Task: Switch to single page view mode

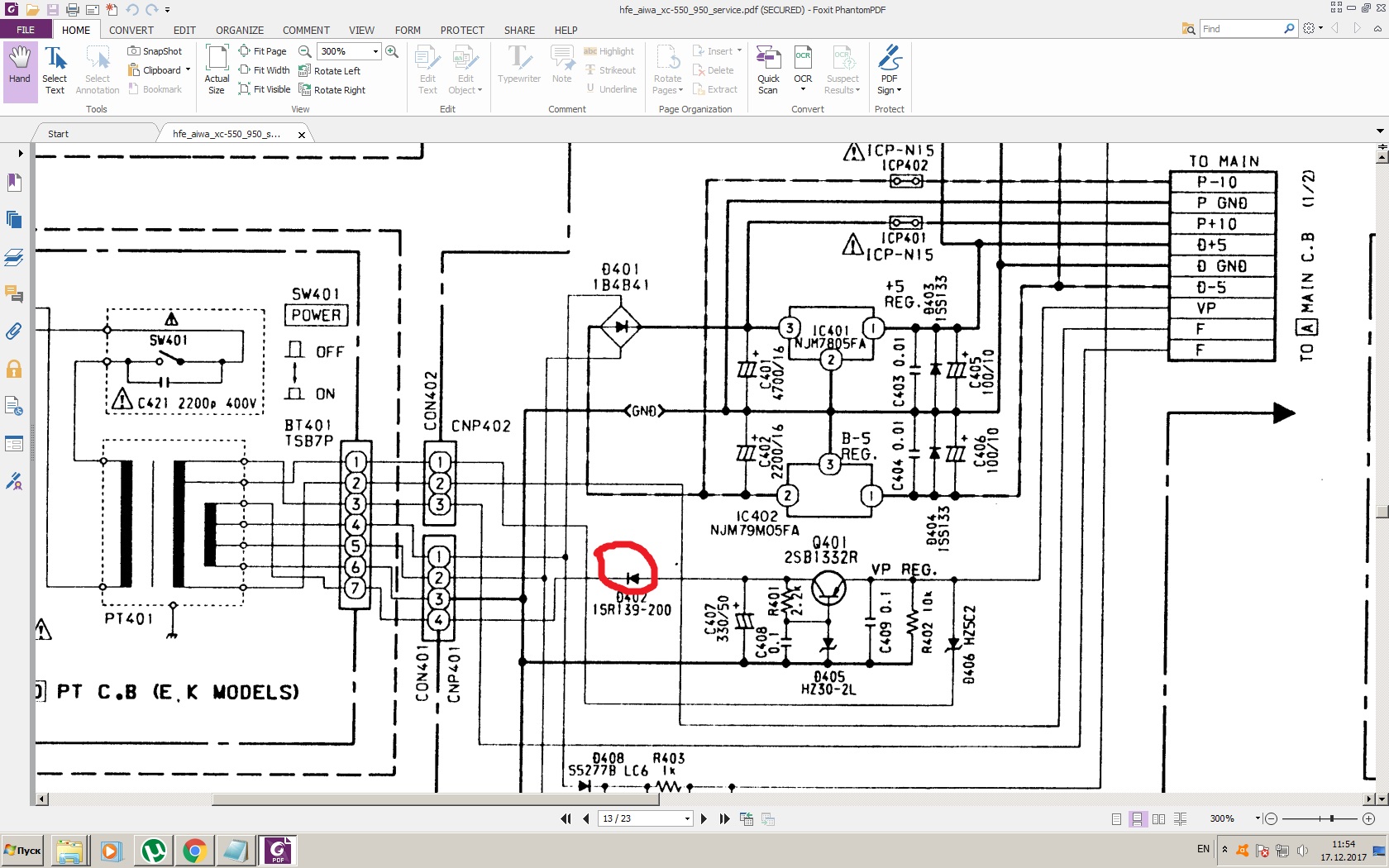Action: coord(1116,818)
